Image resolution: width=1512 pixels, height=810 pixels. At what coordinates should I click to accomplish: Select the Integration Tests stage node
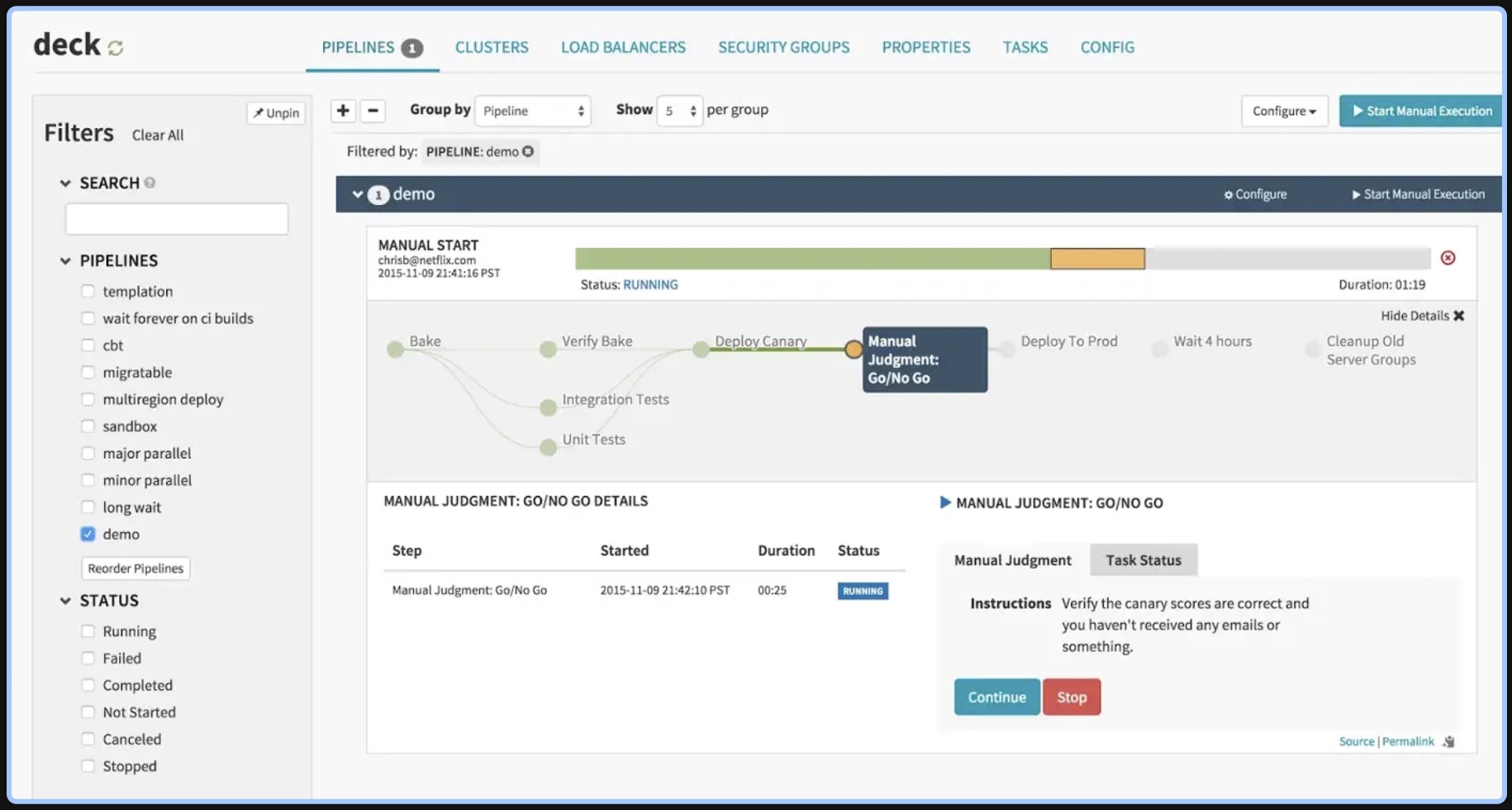click(548, 407)
